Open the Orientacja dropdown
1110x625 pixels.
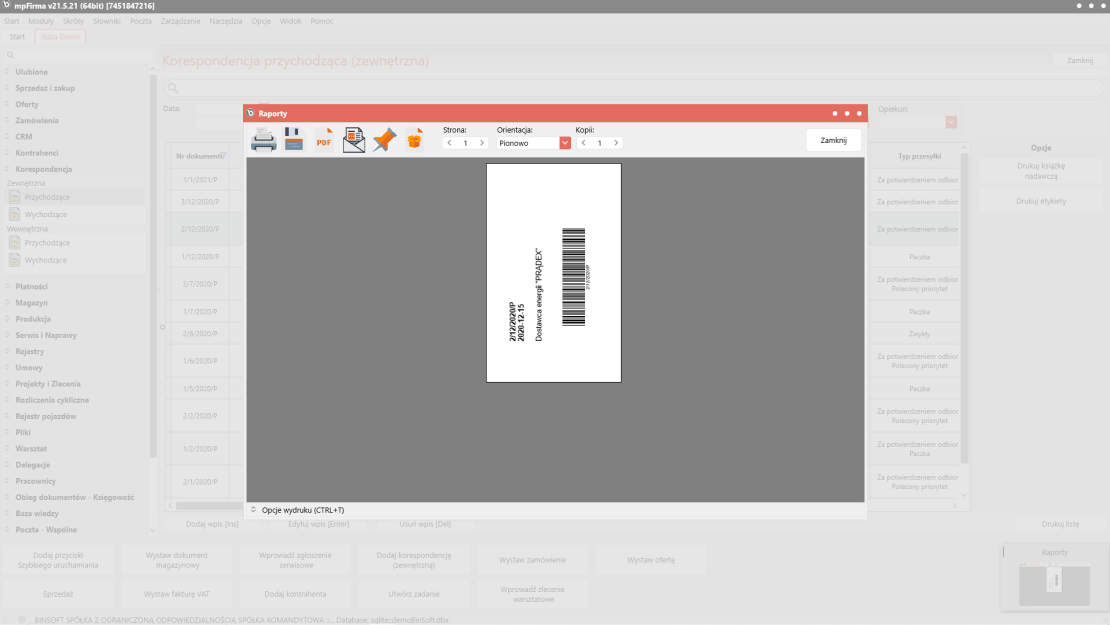[x=565, y=143]
